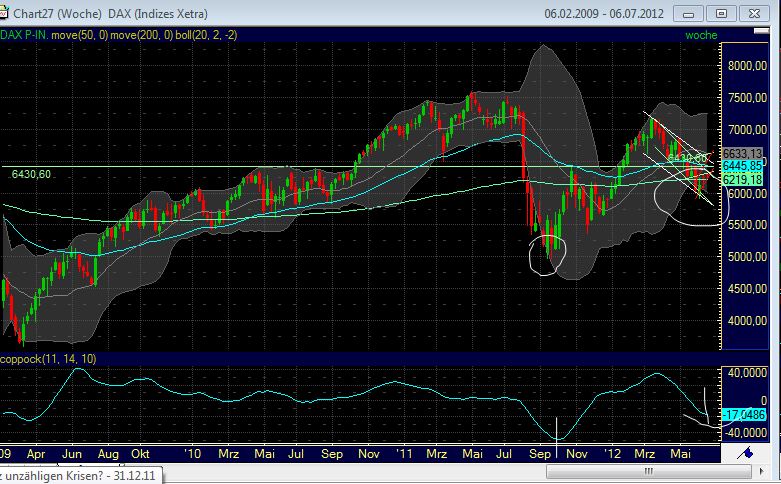Viewport: 781px width, 484px height.
Task: Click the blue flag icon beside the time axis
Action: (746, 453)
